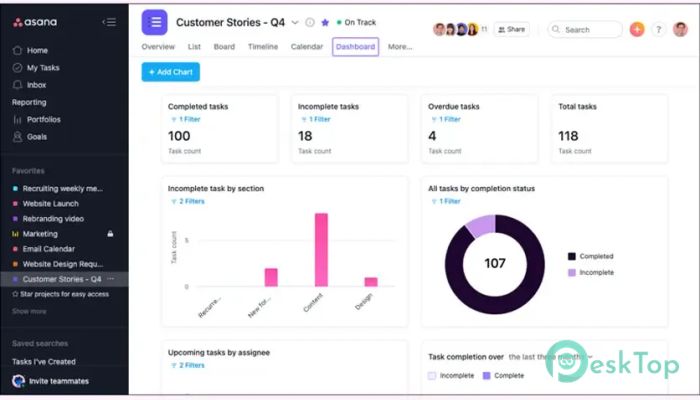Select the Dashboard tab

[x=355, y=47]
